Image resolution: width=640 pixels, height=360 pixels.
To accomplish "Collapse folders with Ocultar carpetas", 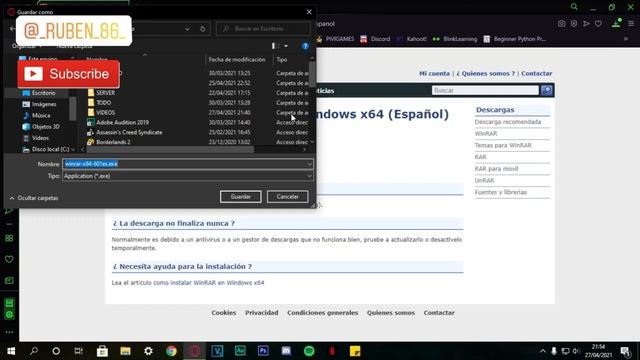I will tap(34, 198).
